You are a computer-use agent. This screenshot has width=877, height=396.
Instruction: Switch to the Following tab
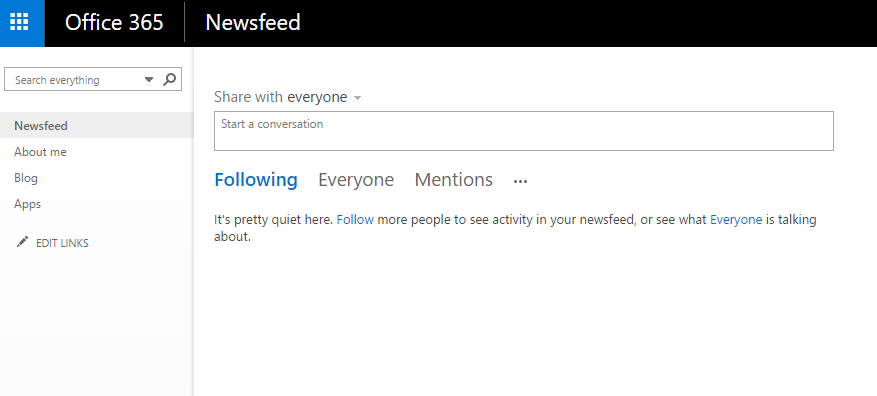click(256, 180)
